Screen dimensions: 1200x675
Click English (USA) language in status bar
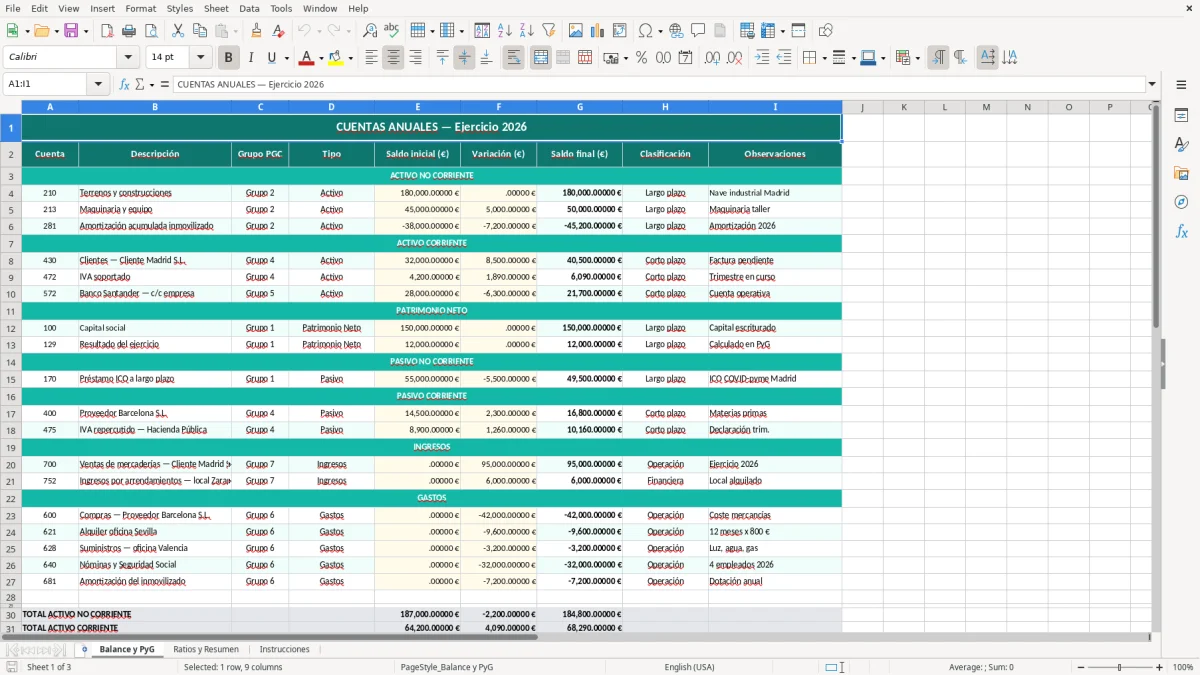pos(689,667)
